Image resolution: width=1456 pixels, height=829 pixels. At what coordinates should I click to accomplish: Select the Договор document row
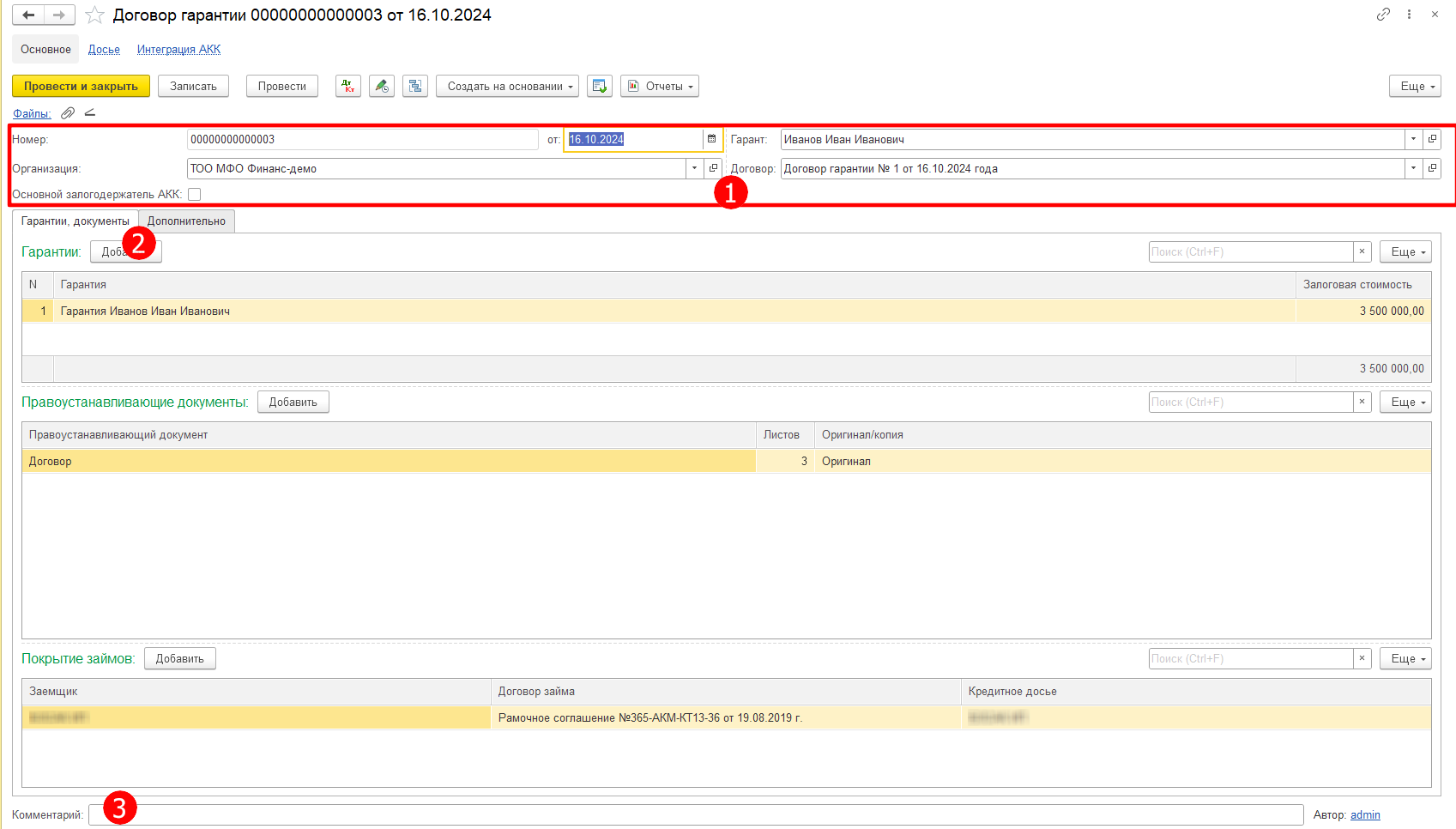[x=389, y=461]
